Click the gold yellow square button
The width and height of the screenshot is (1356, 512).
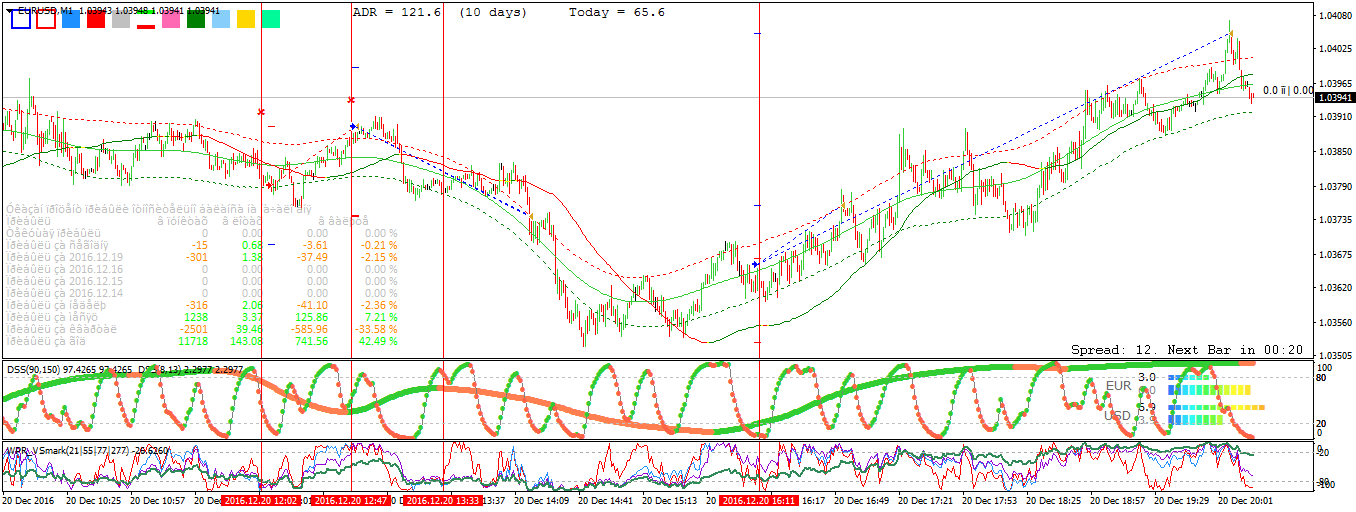coord(246,19)
